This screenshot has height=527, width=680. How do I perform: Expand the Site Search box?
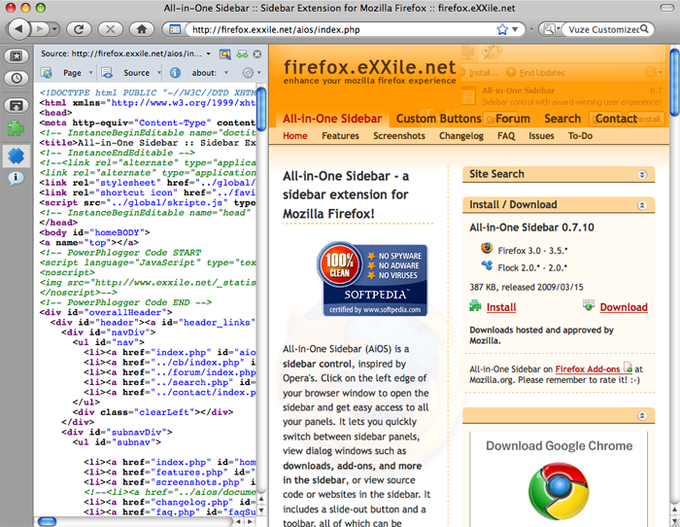642,174
